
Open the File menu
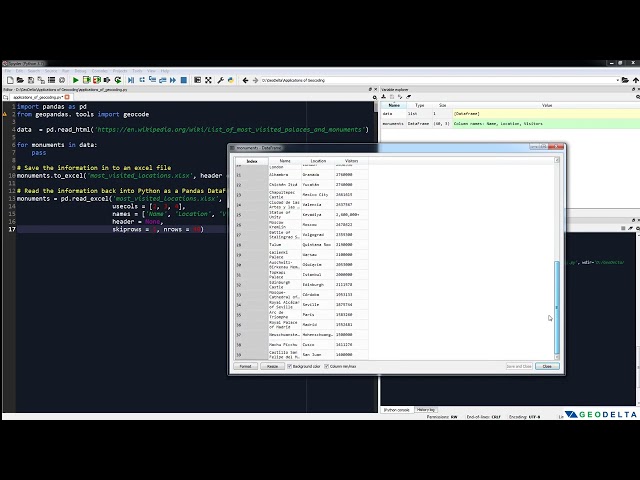[8, 71]
